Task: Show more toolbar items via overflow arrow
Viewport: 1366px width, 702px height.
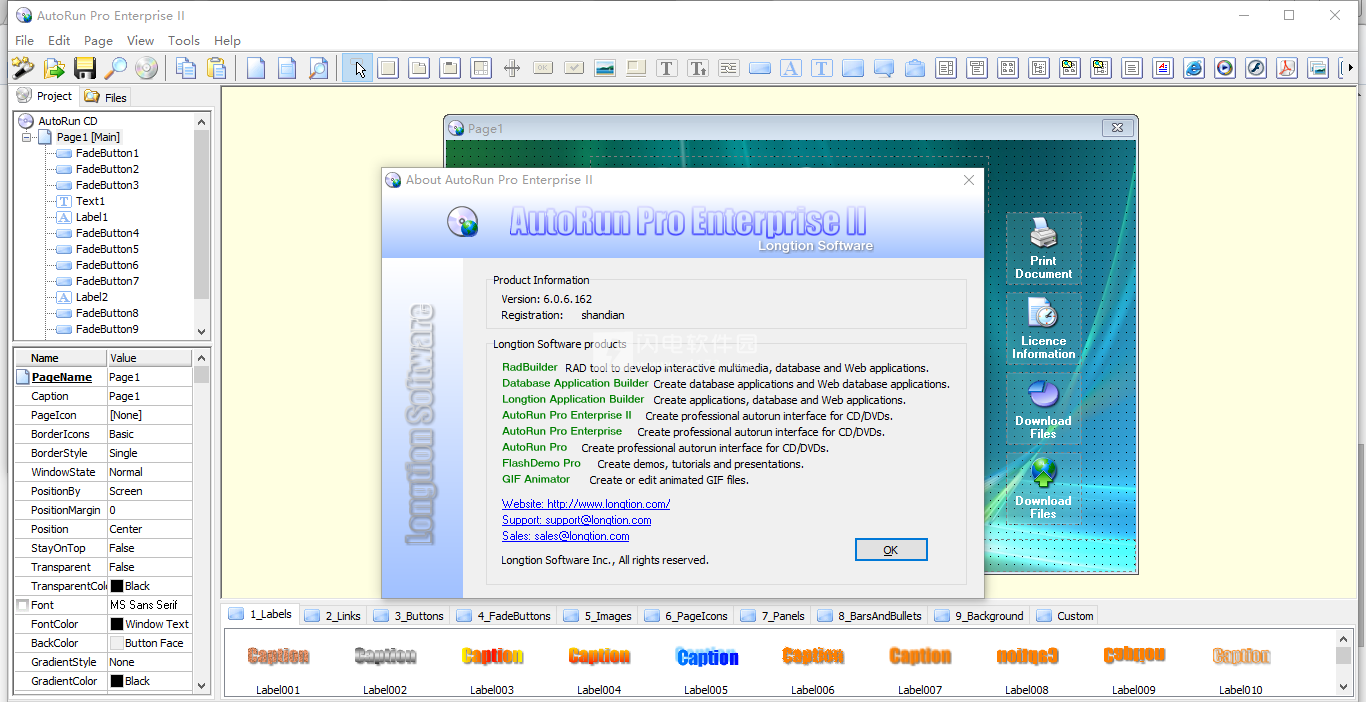Action: point(1351,68)
